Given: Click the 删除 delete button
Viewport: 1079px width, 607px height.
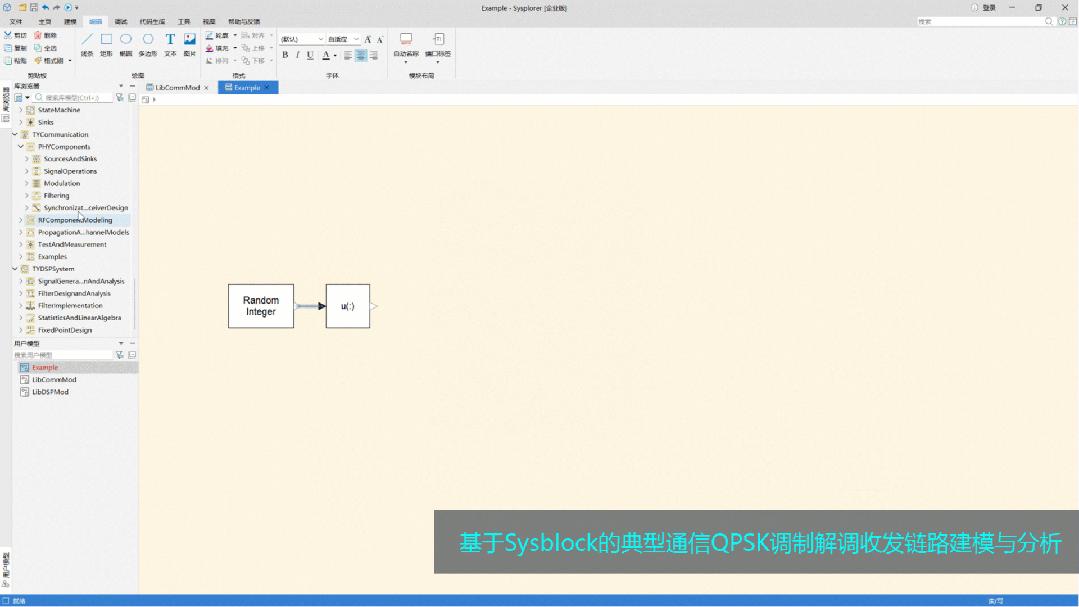Looking at the screenshot, I should tap(46, 35).
